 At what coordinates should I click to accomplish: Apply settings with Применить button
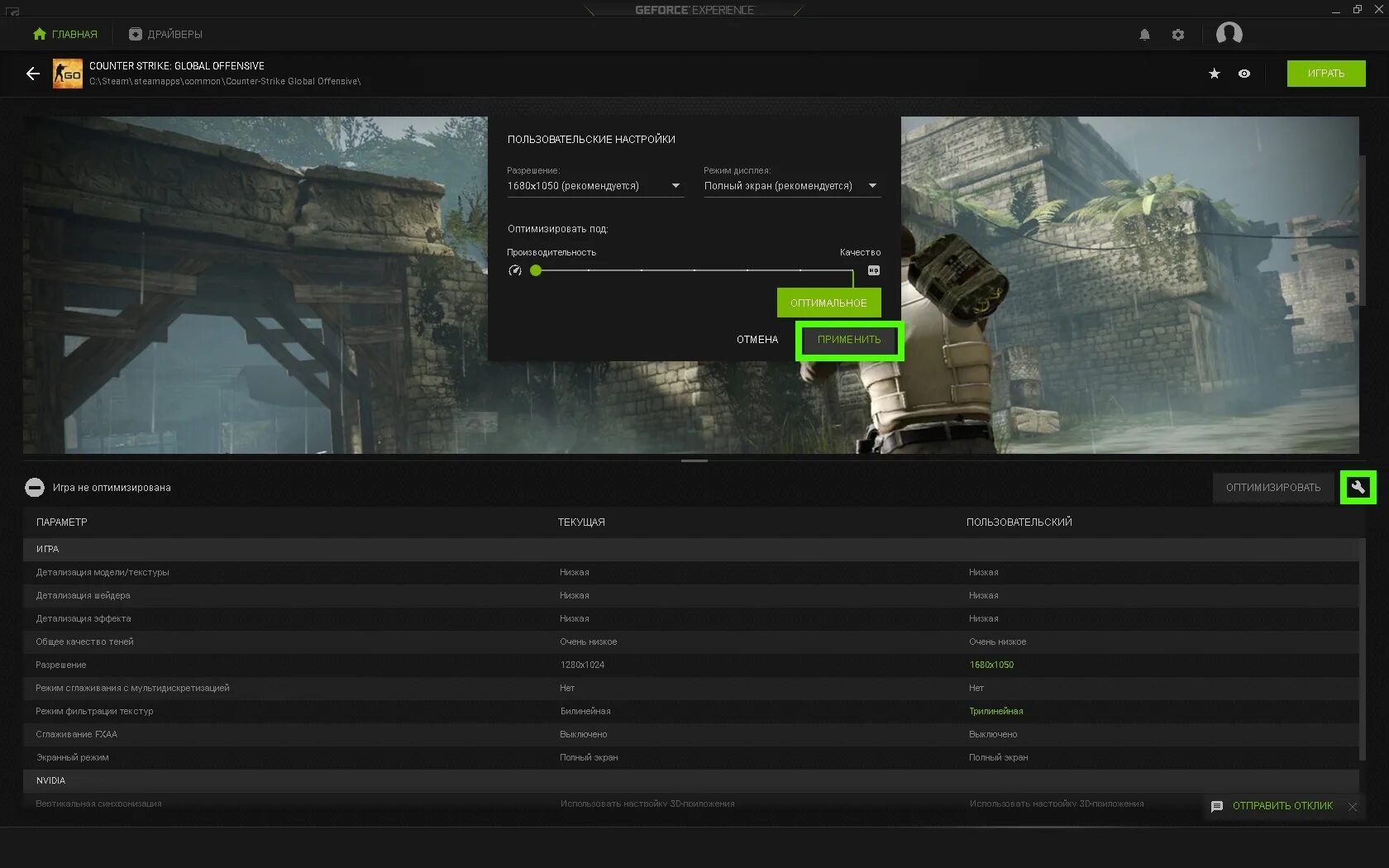click(x=849, y=340)
